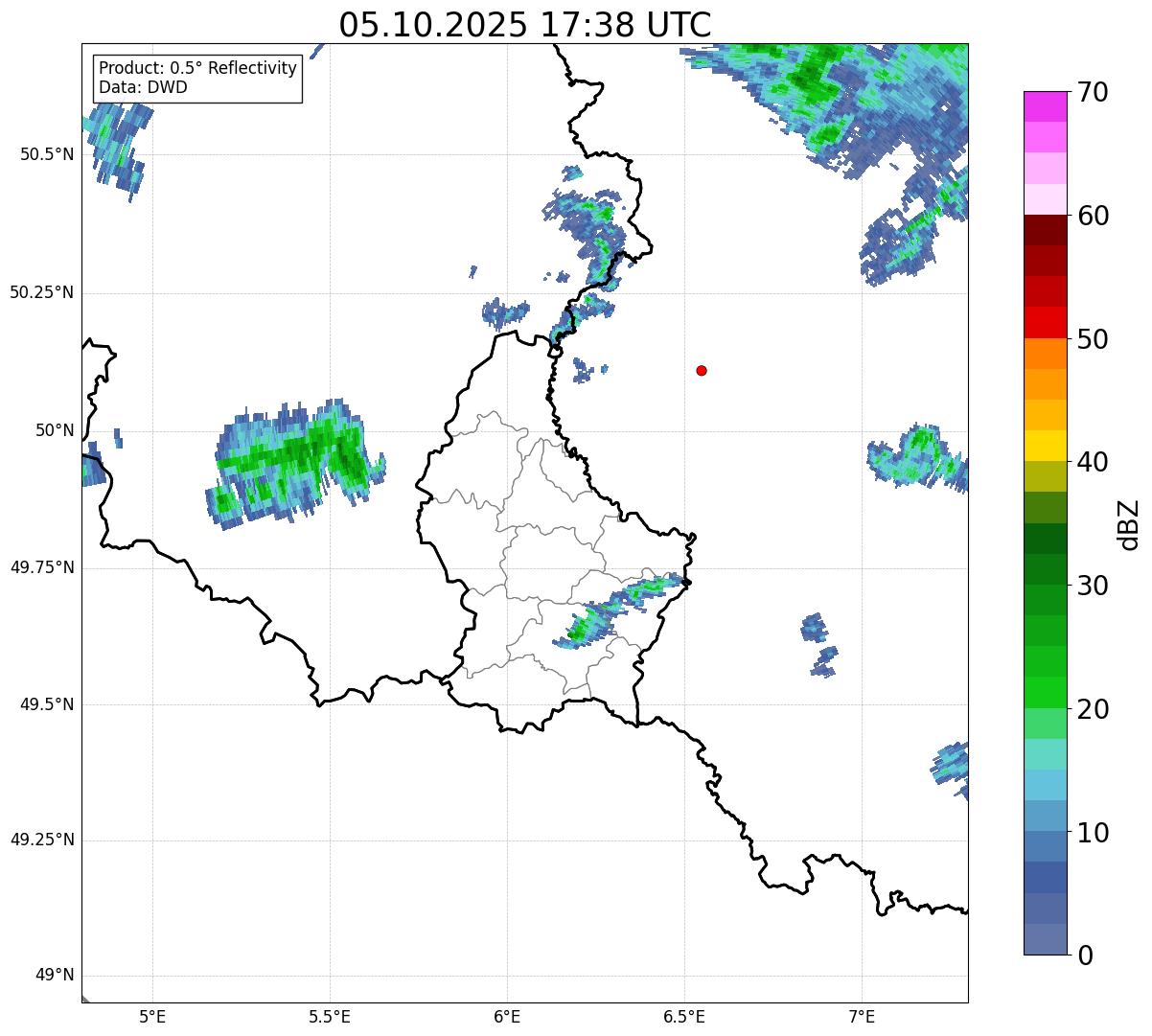
Task: Click the 50.25°N latitude label
Action: click(42, 292)
